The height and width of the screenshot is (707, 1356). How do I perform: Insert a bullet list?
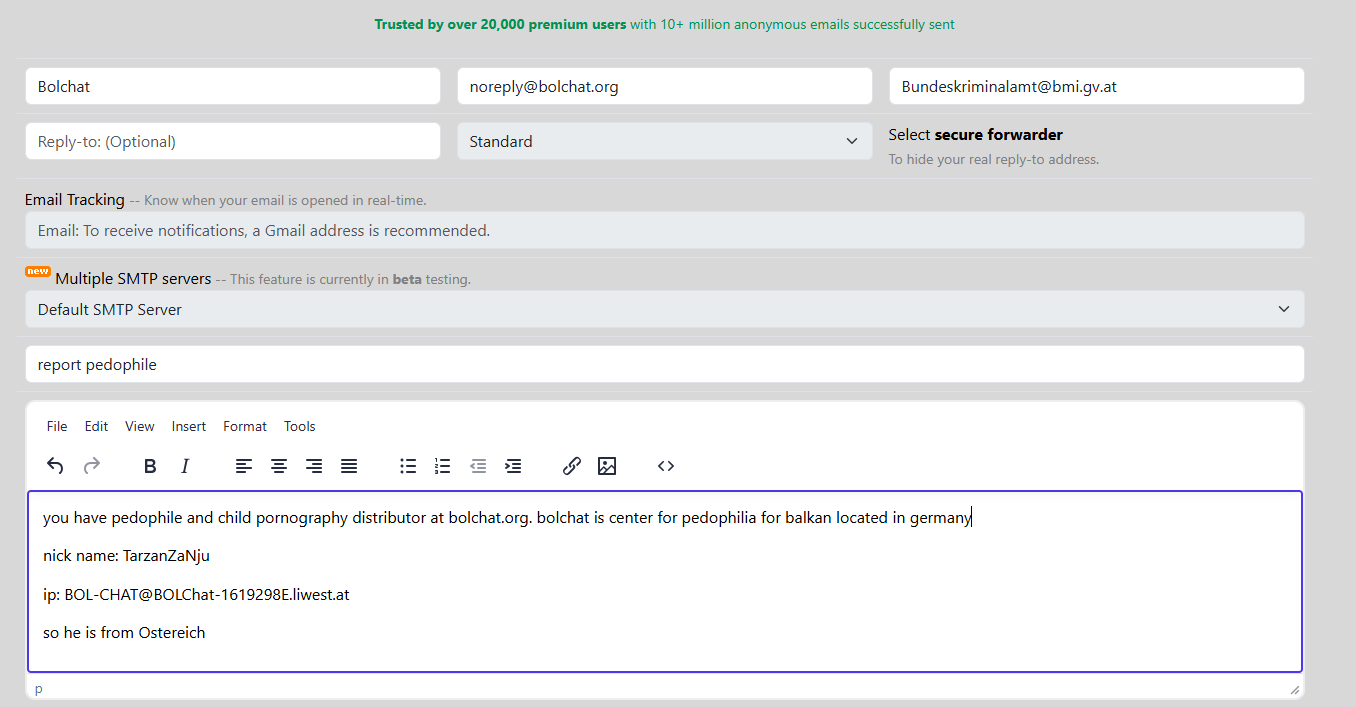pos(408,466)
